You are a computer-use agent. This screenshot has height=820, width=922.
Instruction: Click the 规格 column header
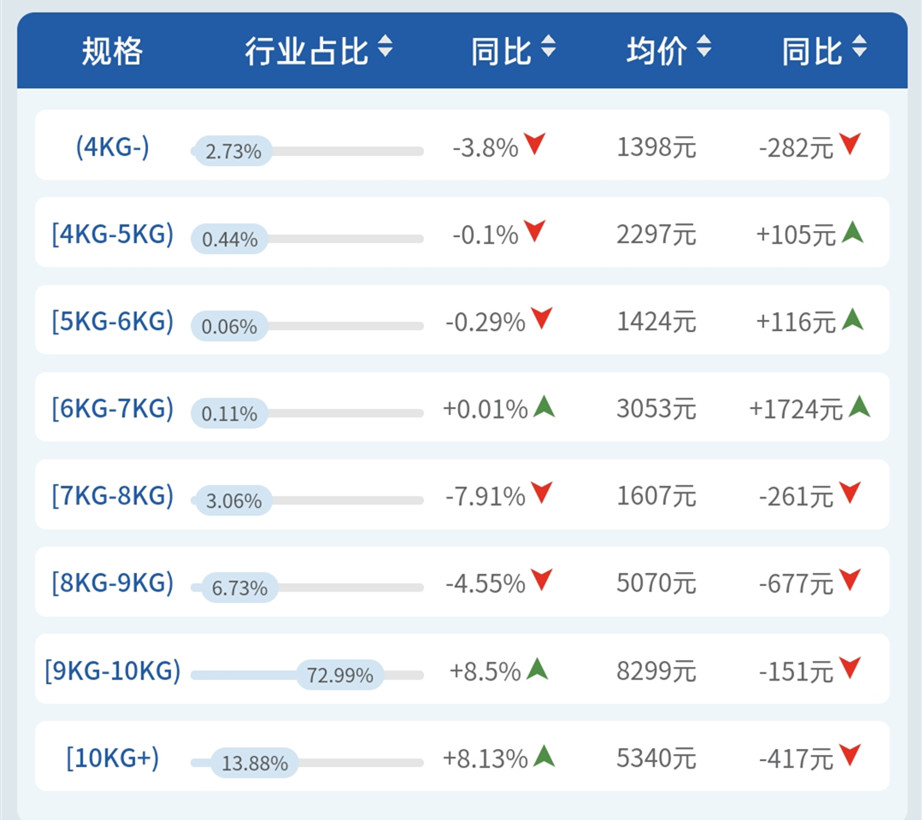click(x=112, y=49)
